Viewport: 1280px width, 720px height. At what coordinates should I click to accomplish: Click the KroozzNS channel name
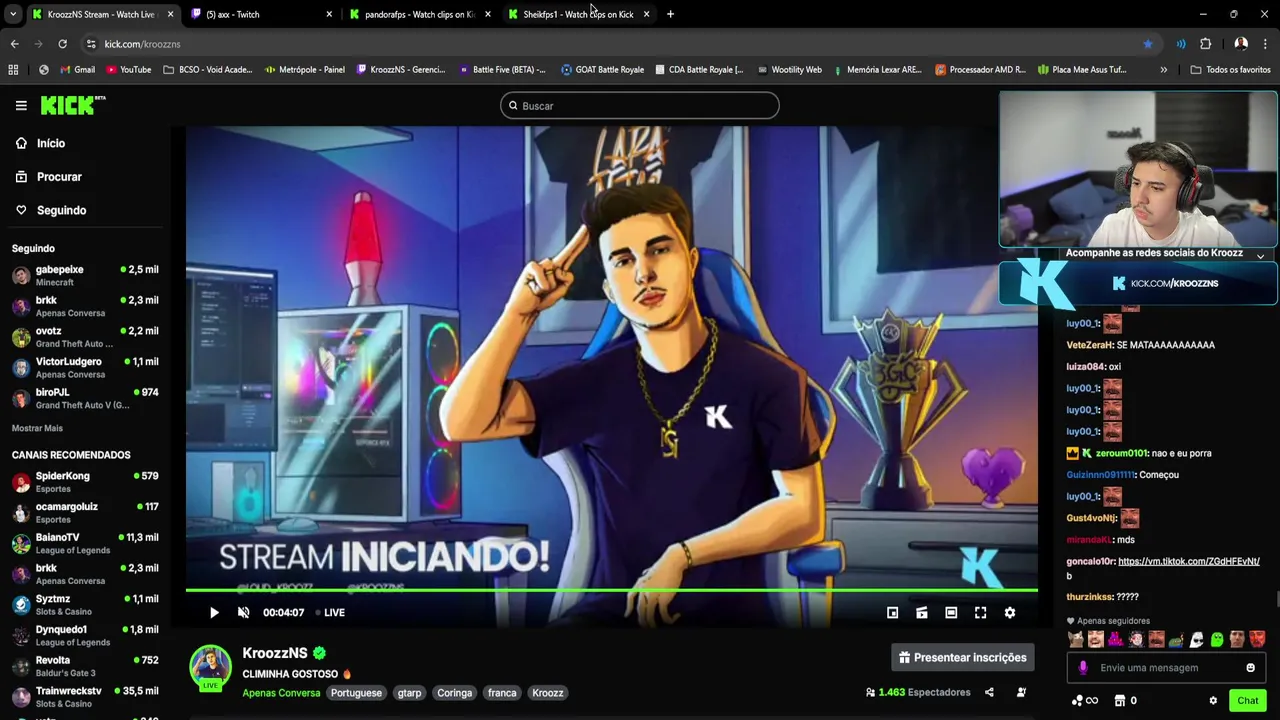274,653
